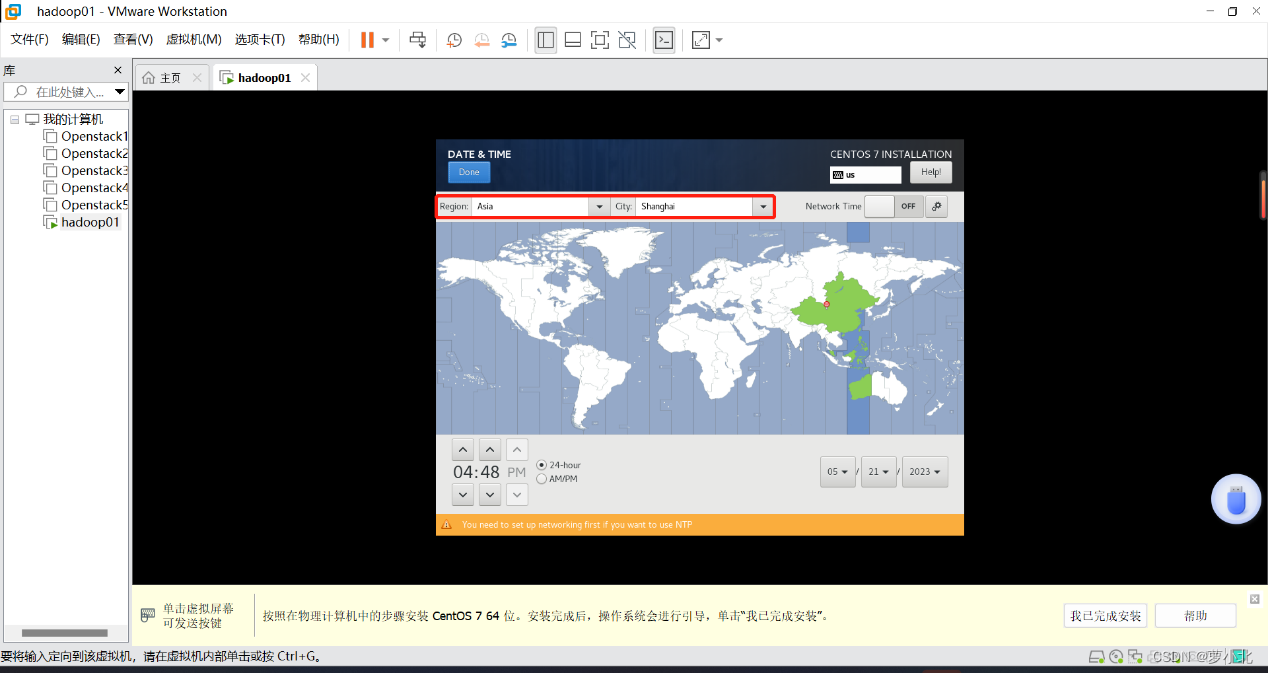Open the 文件(F) menu
The height and width of the screenshot is (673, 1268).
30,39
